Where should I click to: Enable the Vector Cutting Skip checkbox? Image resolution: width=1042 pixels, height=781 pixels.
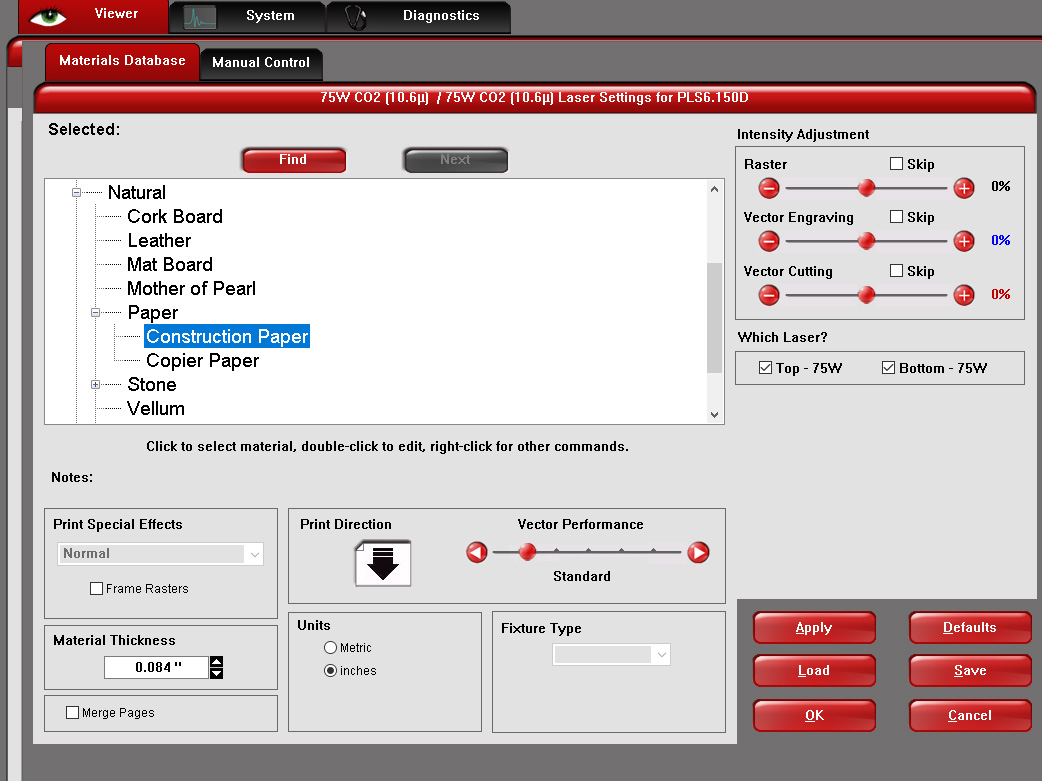tap(896, 271)
